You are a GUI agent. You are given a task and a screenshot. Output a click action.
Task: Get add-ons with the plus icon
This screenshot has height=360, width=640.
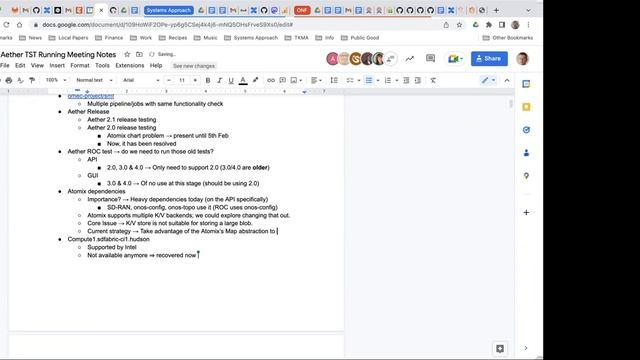pyautogui.click(x=526, y=212)
